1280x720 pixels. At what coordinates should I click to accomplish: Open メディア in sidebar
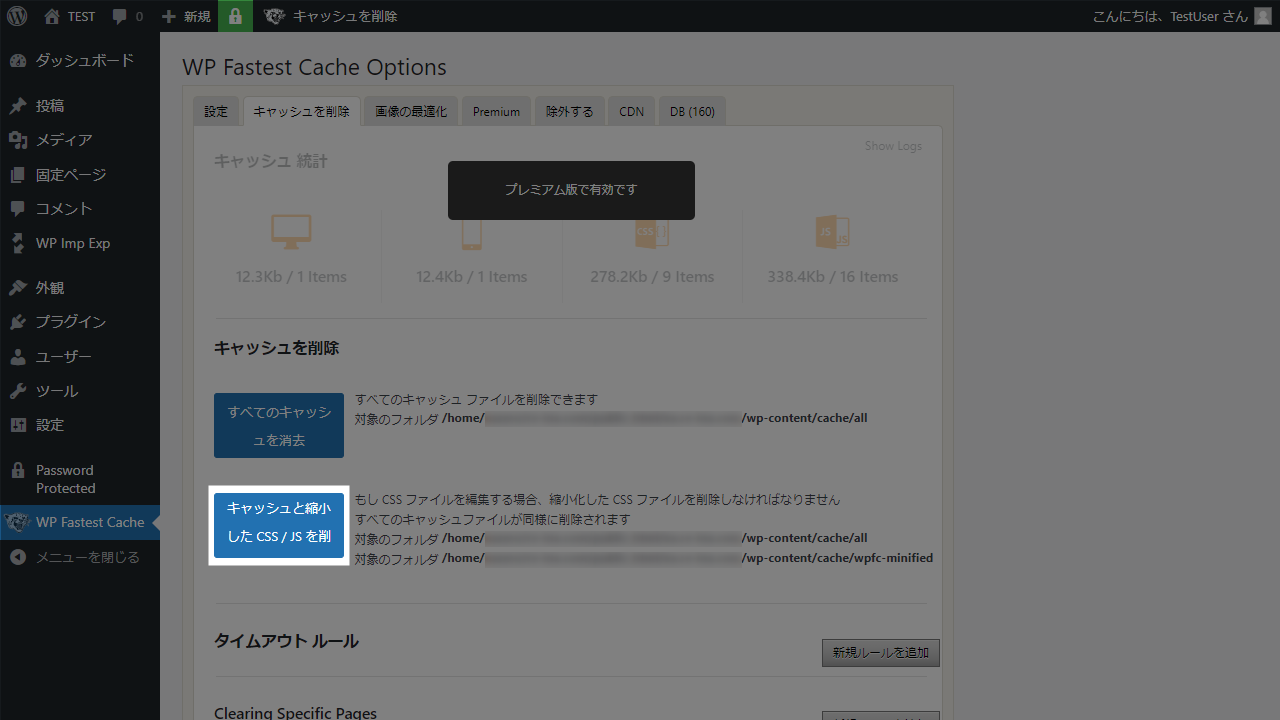tap(80, 140)
